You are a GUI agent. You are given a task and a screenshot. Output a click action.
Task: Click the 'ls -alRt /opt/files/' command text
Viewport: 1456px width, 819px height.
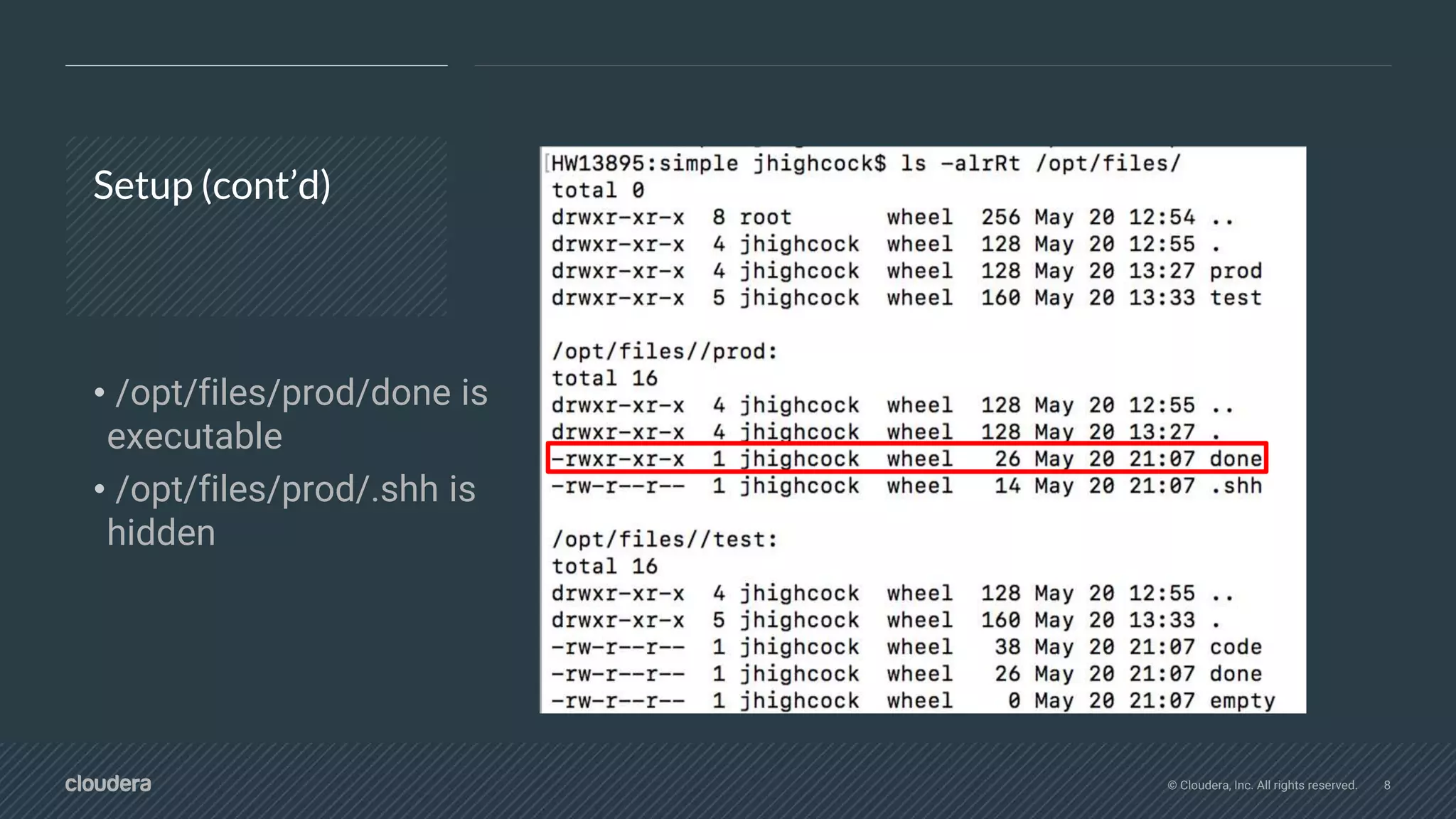coord(1040,164)
